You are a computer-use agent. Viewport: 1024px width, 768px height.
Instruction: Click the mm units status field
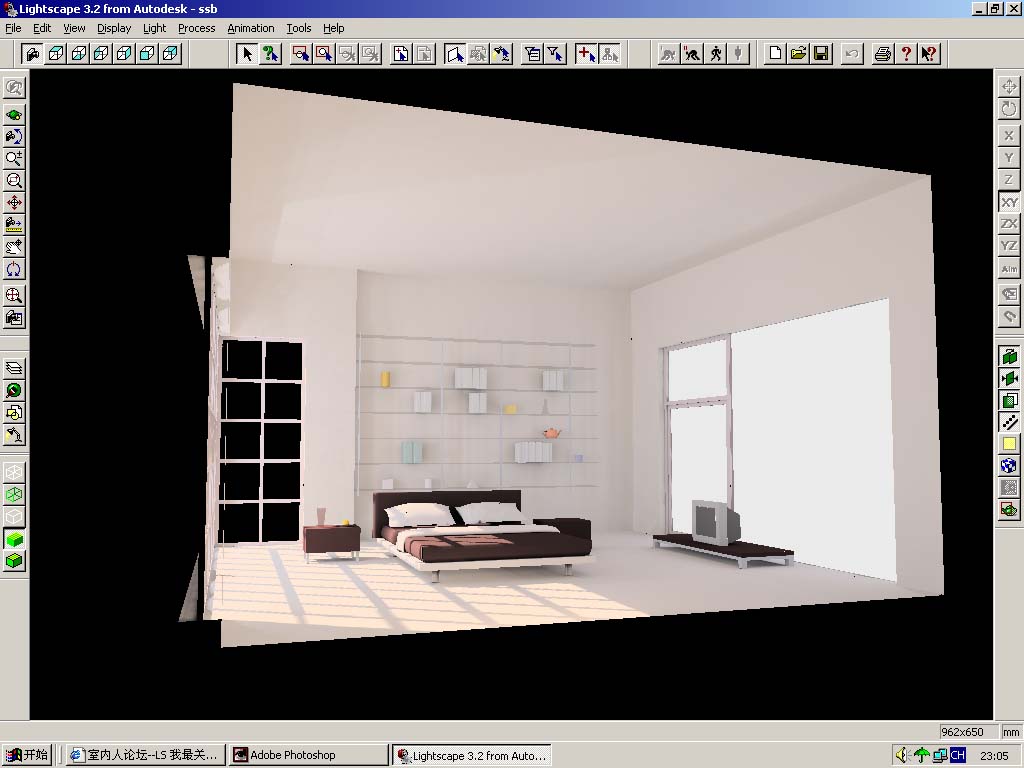(1011, 732)
